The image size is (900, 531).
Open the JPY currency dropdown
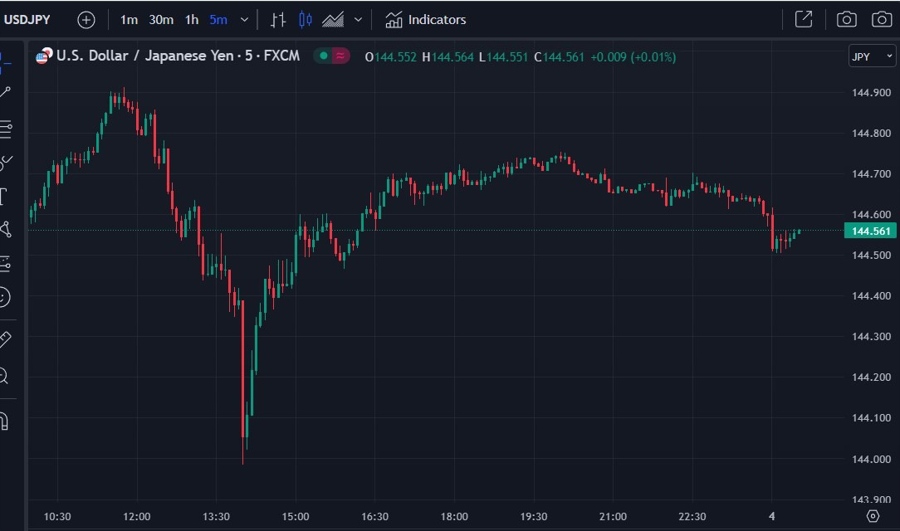[872, 56]
